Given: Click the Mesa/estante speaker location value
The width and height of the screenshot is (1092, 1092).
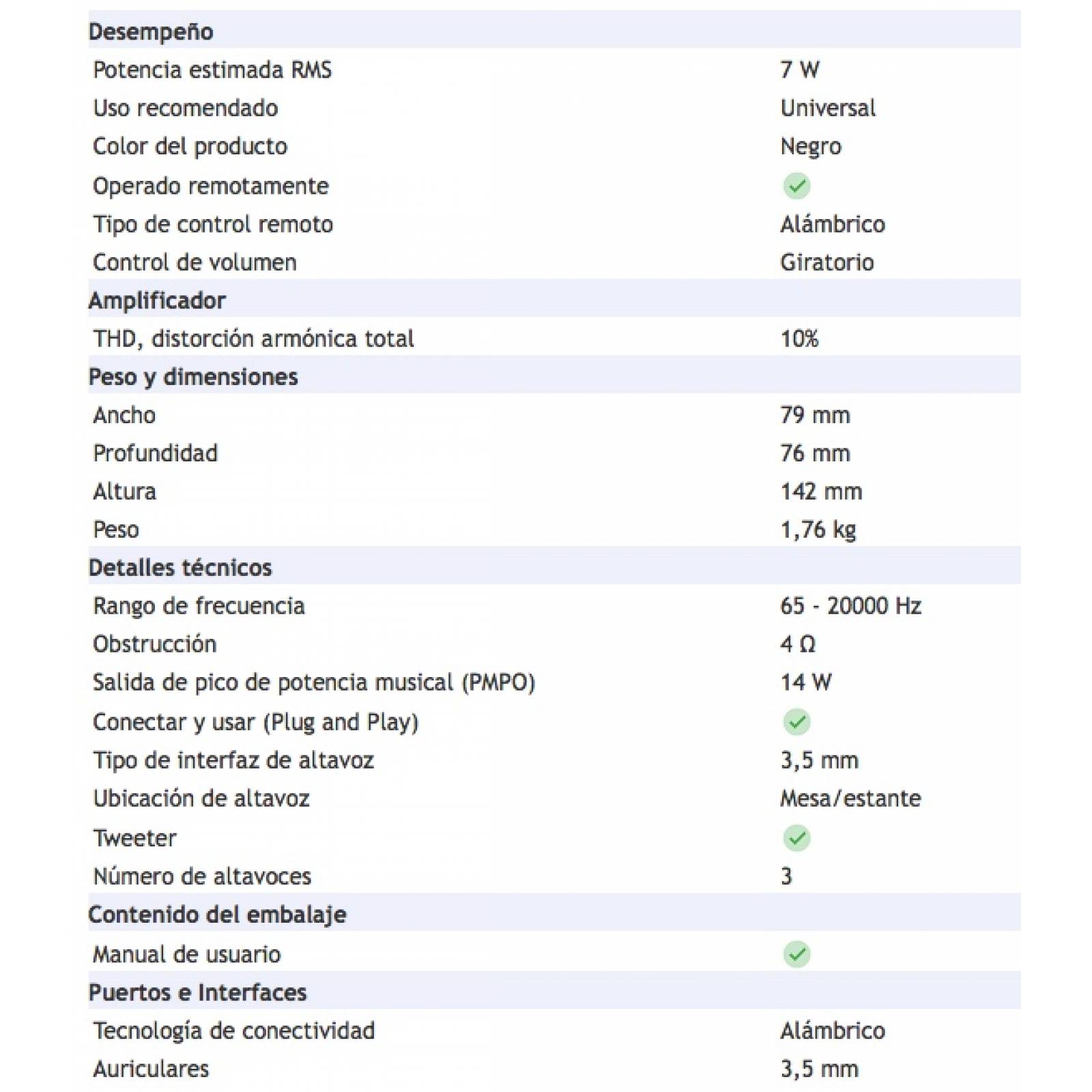Looking at the screenshot, I should point(850,799).
